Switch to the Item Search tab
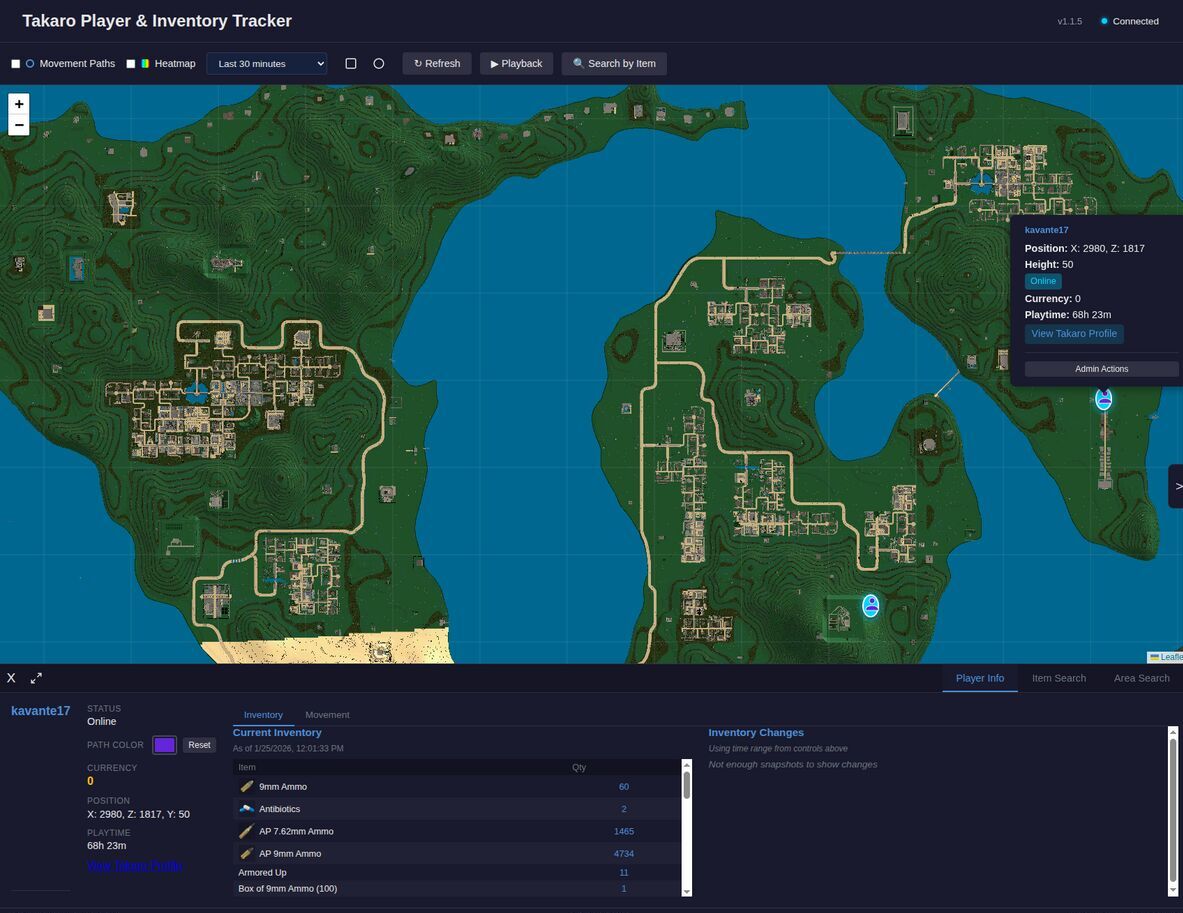The width and height of the screenshot is (1183, 913). [x=1058, y=677]
